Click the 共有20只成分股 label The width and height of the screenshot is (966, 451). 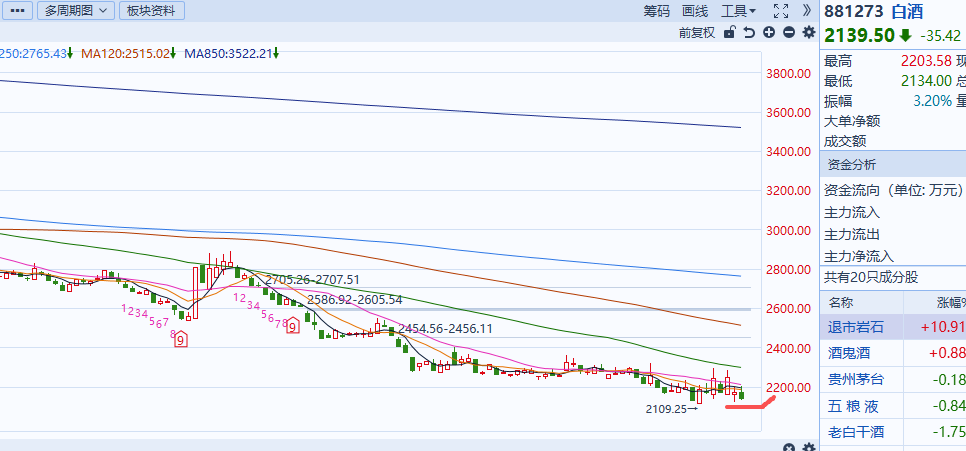871,277
